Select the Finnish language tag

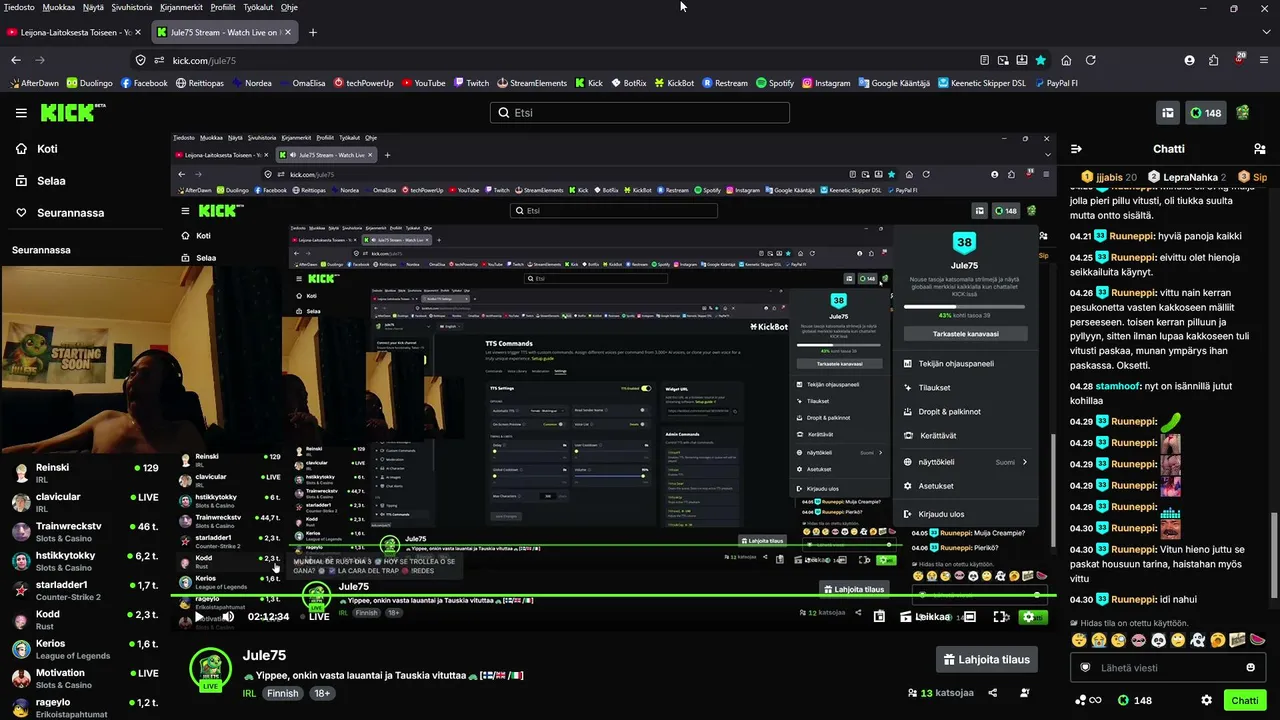pos(283,693)
